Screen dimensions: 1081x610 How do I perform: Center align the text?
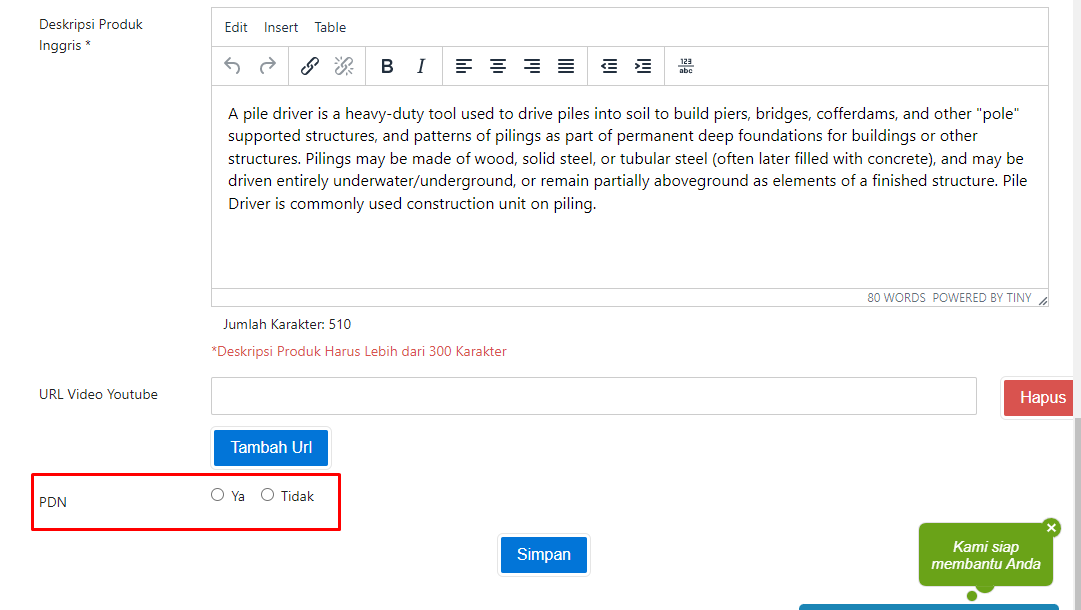(498, 66)
